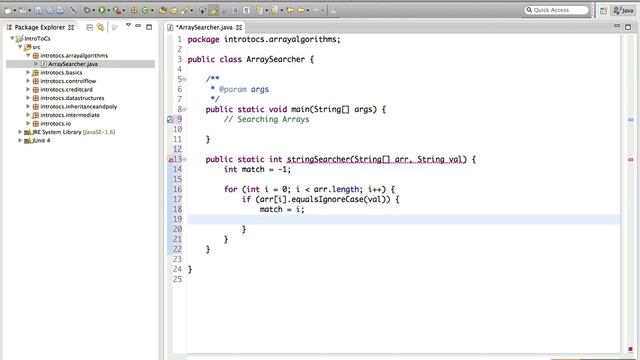Toggle Link with Editor in Package Explorer
Image resolution: width=640 pixels, height=360 pixels.
100,27
